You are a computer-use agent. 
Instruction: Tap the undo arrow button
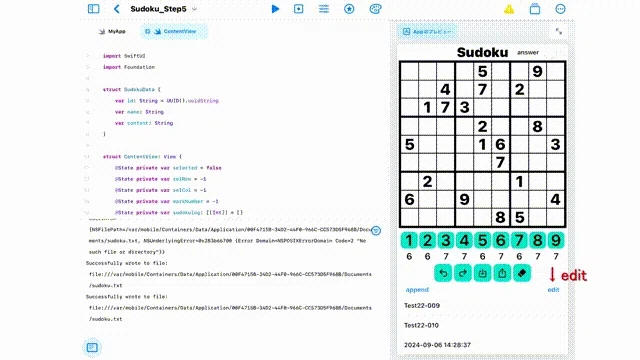(443, 273)
